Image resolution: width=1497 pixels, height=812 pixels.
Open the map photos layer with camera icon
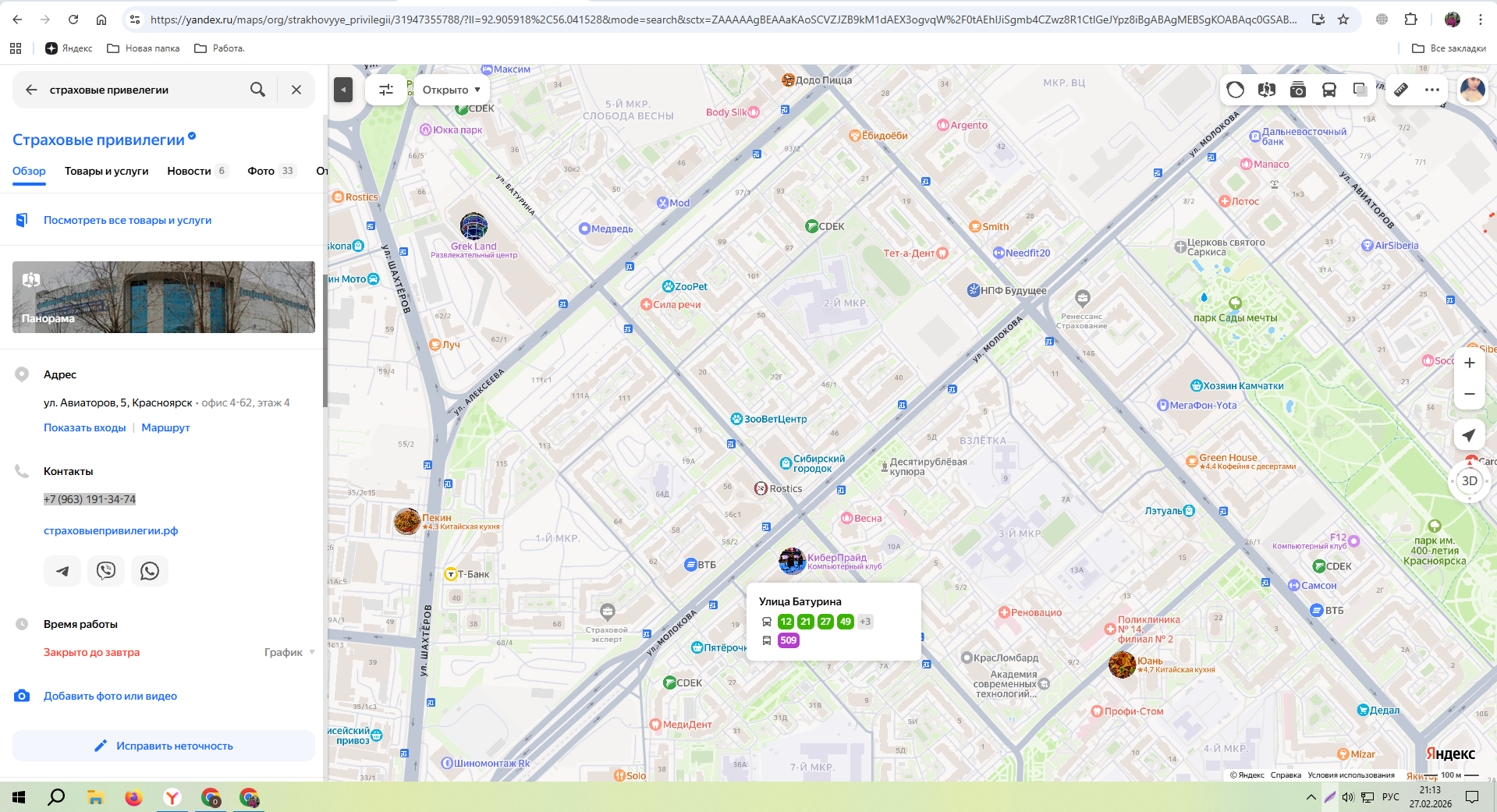click(x=1298, y=90)
